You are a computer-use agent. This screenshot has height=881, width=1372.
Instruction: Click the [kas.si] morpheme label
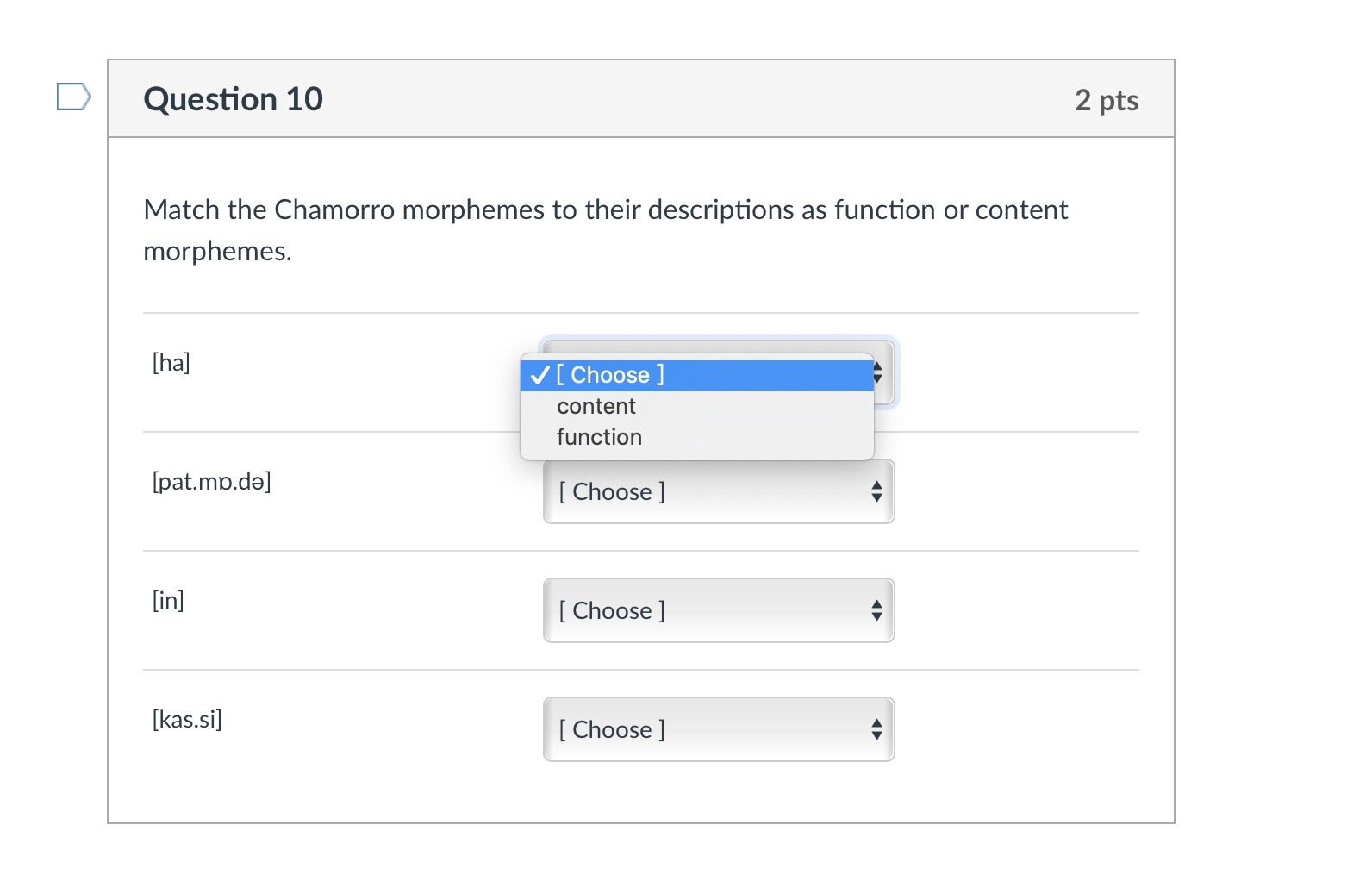[187, 719]
